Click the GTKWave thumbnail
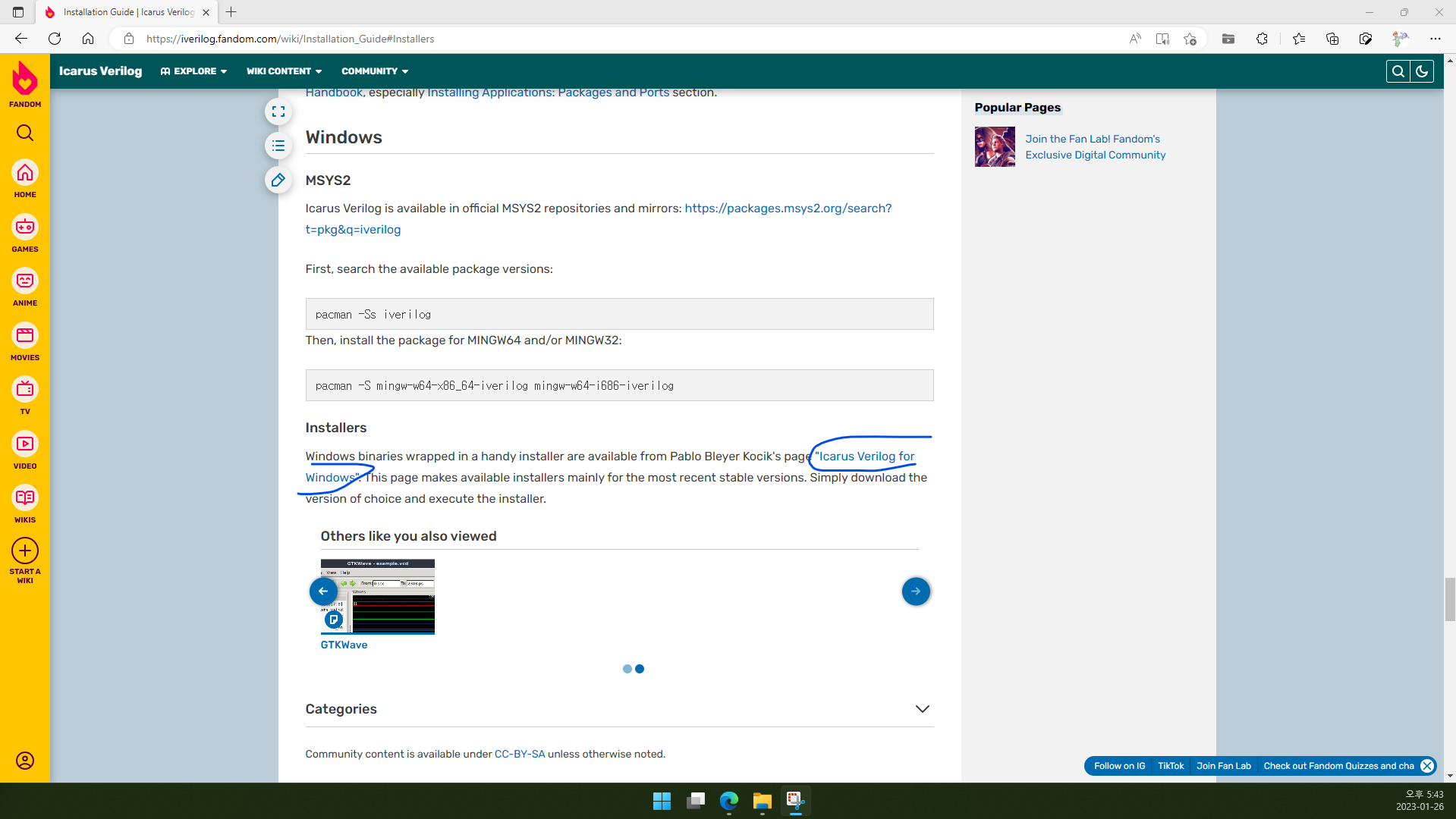This screenshot has width=1456, height=819. click(377, 596)
